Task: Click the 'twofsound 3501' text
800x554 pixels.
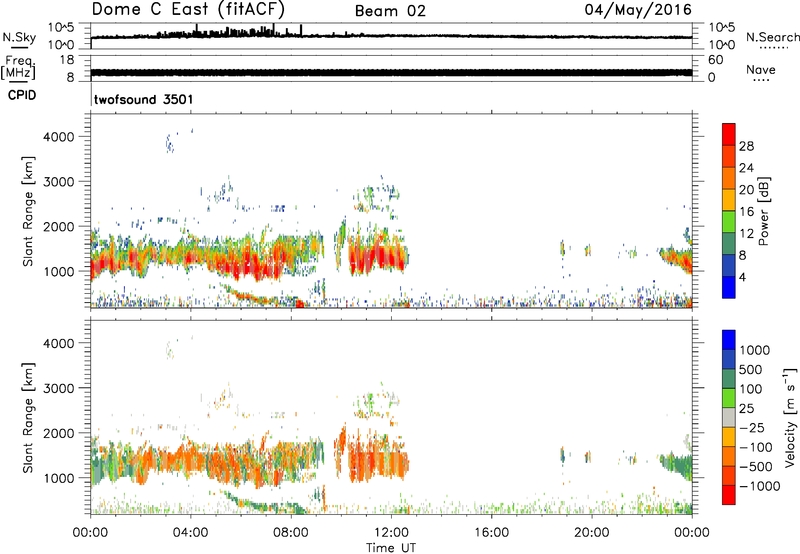Action: [143, 99]
